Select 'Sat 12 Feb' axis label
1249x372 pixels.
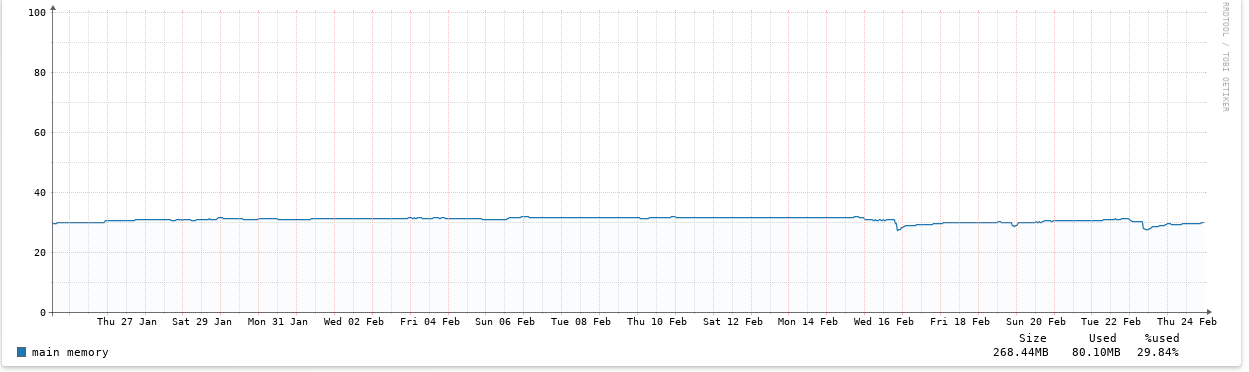[x=733, y=322]
